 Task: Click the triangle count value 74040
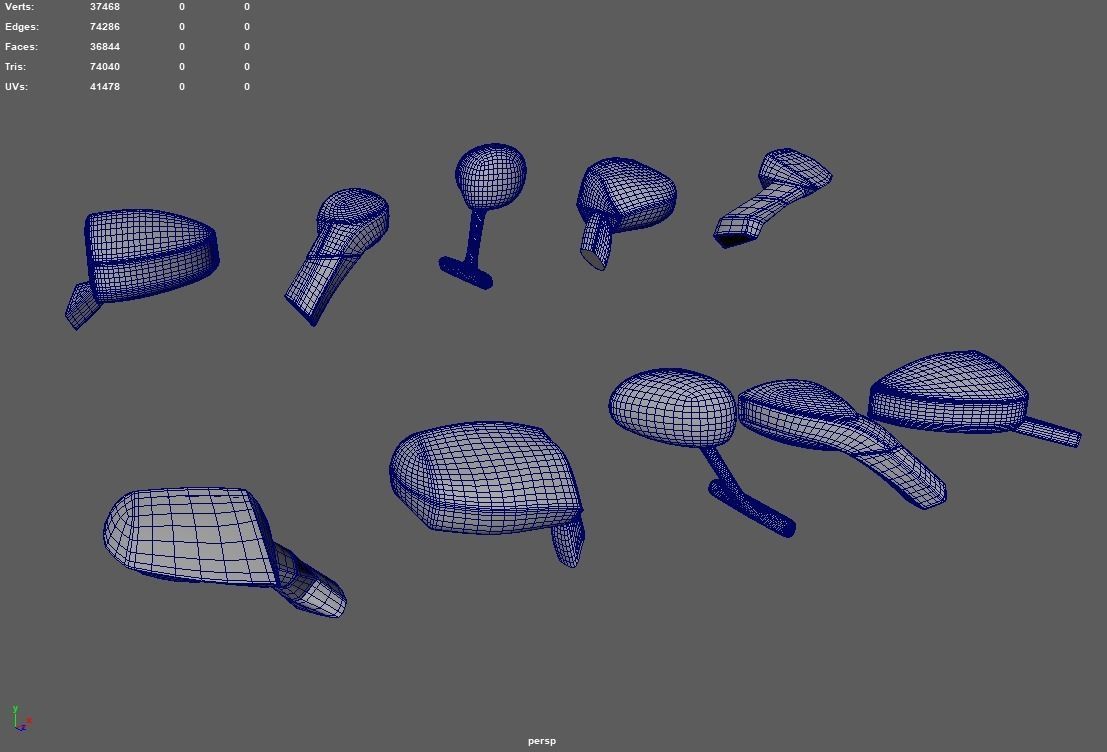click(104, 66)
